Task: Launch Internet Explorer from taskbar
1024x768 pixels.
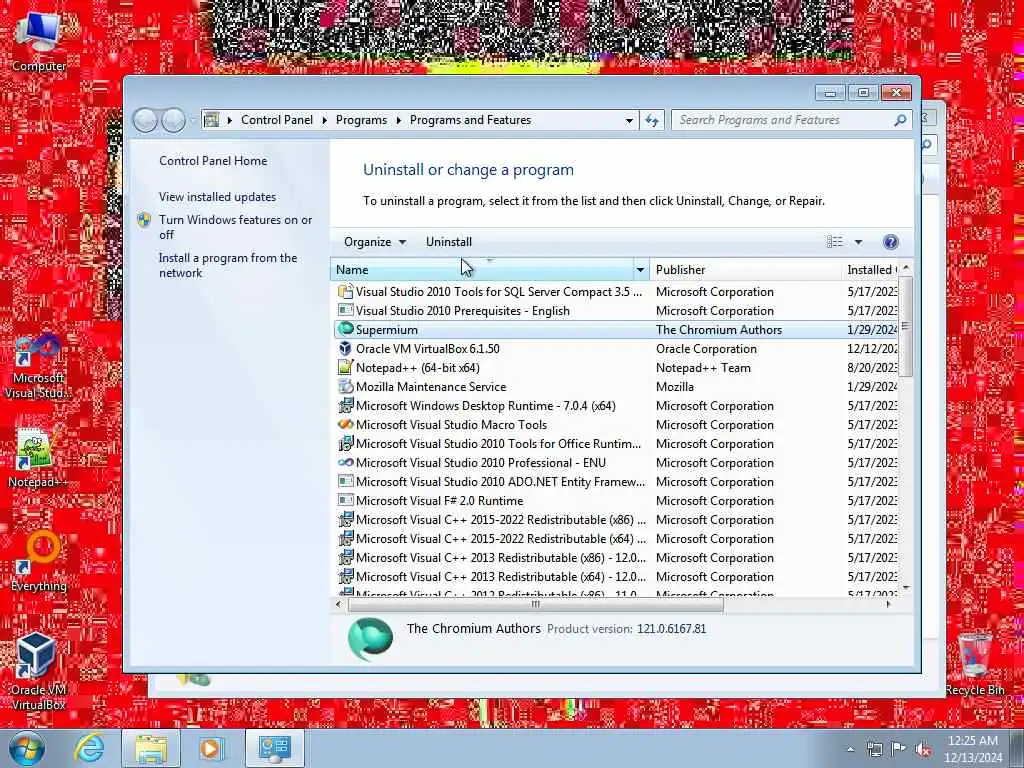Action: 88,748
